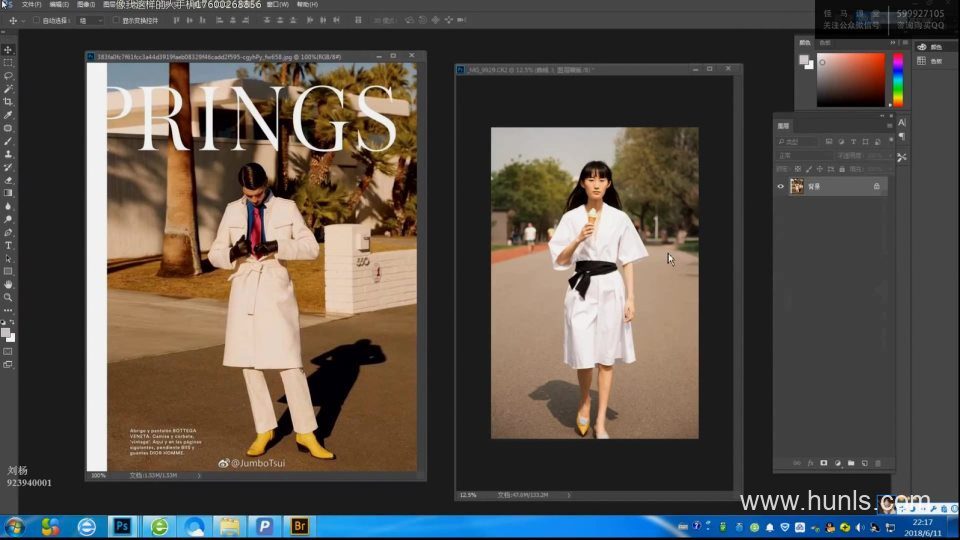Screen dimensions: 960x540
Task: Open the auto-select target dropdown
Action: click(x=90, y=20)
